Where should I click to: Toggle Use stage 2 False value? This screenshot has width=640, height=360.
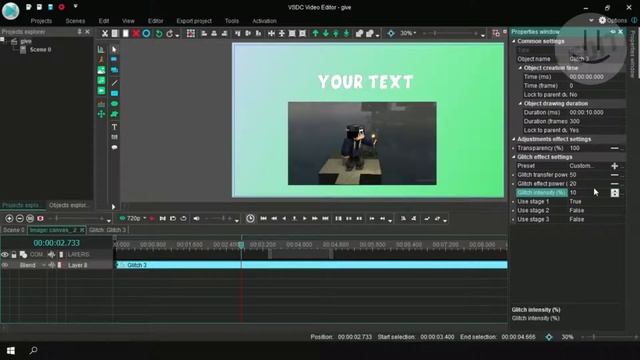(x=576, y=211)
